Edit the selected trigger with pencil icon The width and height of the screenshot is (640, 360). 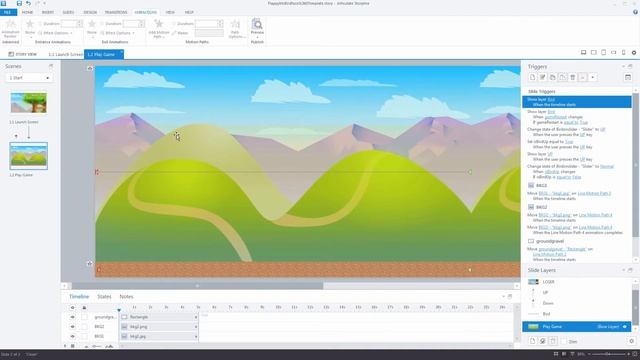tap(542, 78)
